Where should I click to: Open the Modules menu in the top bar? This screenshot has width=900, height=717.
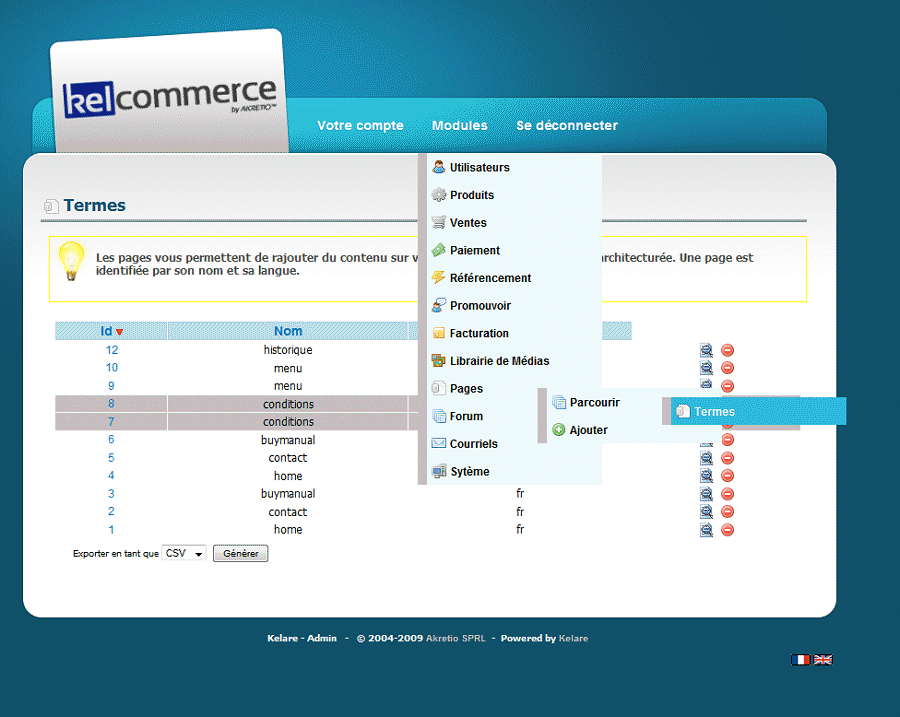point(459,126)
